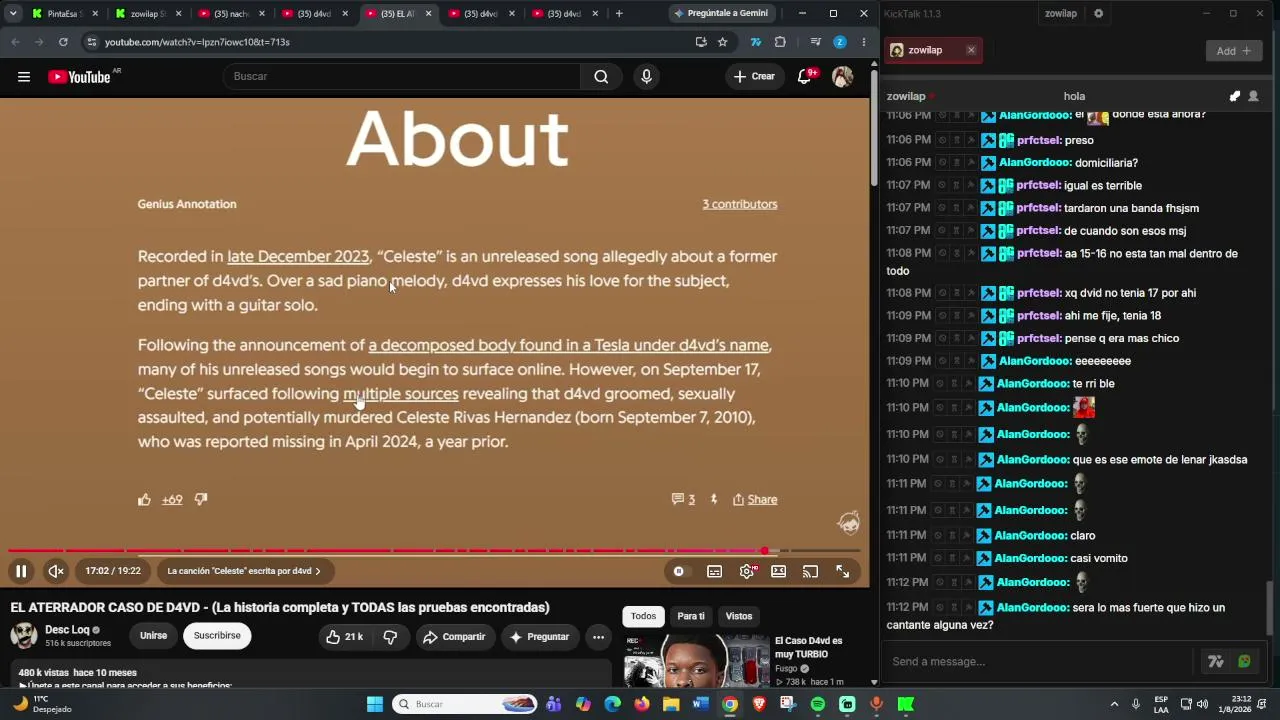Click the Unirse membership button
1280x720 pixels.
pyautogui.click(x=153, y=636)
